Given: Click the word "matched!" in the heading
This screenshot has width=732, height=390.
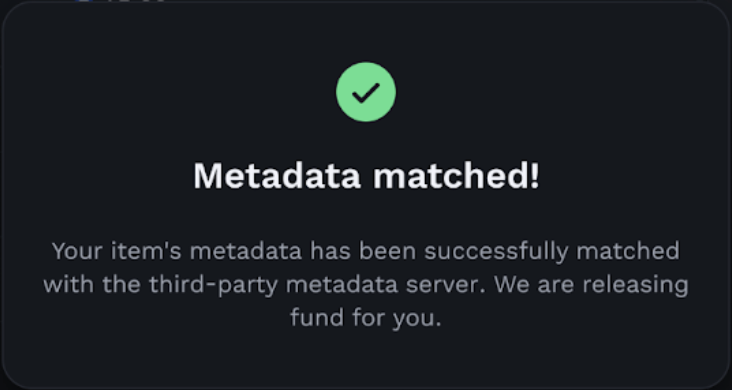Looking at the screenshot, I should point(456,176).
